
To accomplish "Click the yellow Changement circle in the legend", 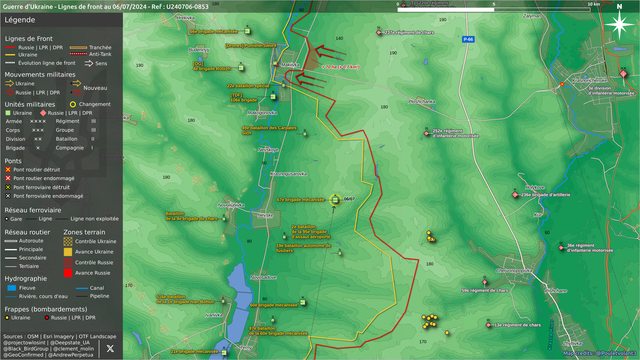I will click(73, 104).
